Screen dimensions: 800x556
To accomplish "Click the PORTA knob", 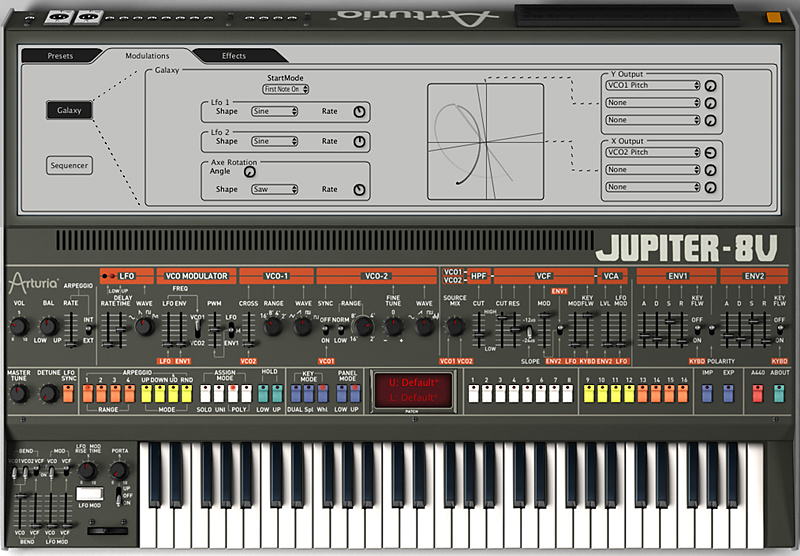I will [119, 470].
